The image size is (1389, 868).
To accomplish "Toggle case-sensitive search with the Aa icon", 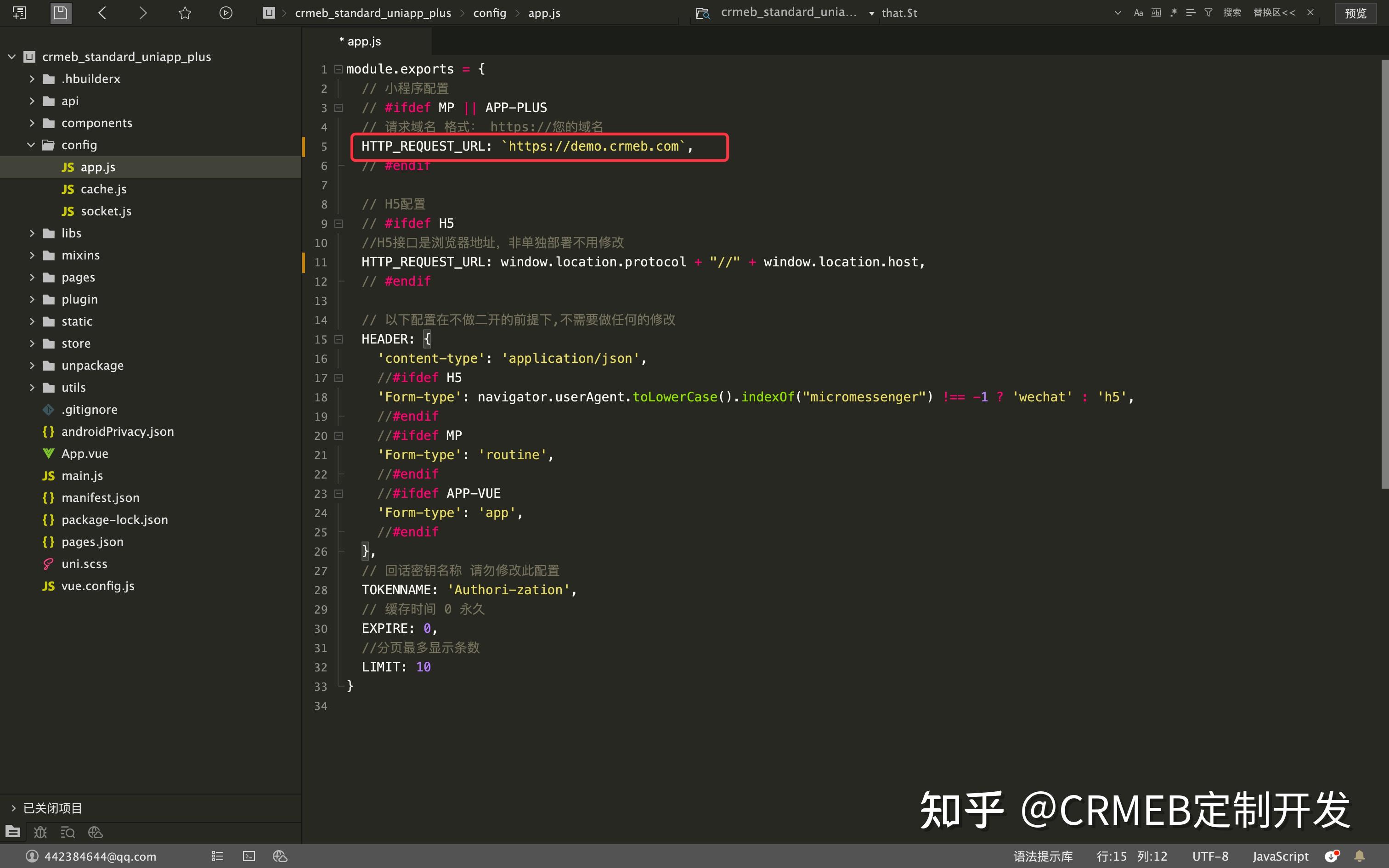I will (x=1138, y=12).
